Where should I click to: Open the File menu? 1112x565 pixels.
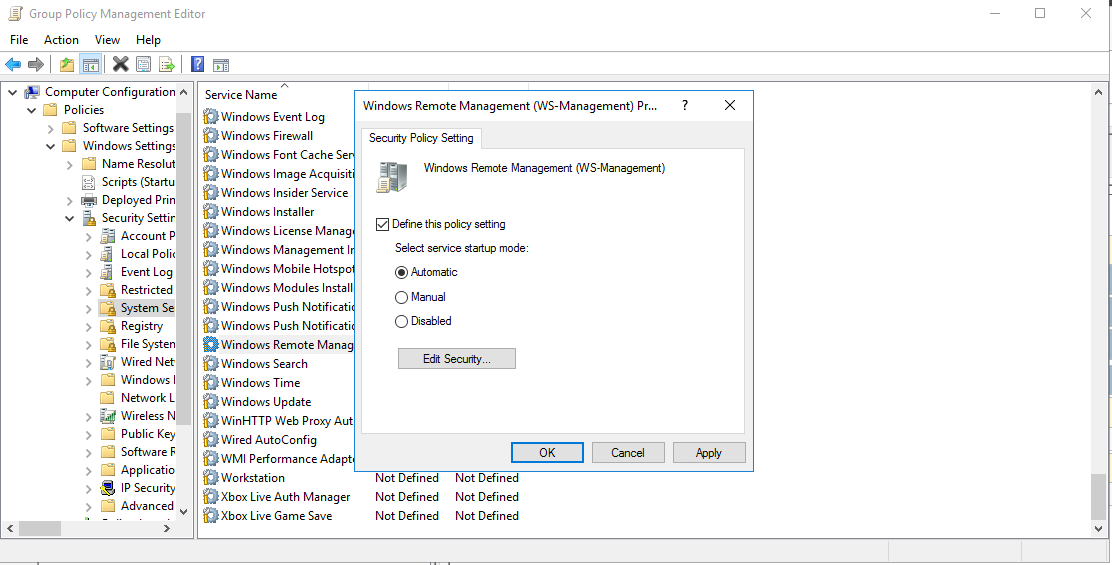coord(19,40)
